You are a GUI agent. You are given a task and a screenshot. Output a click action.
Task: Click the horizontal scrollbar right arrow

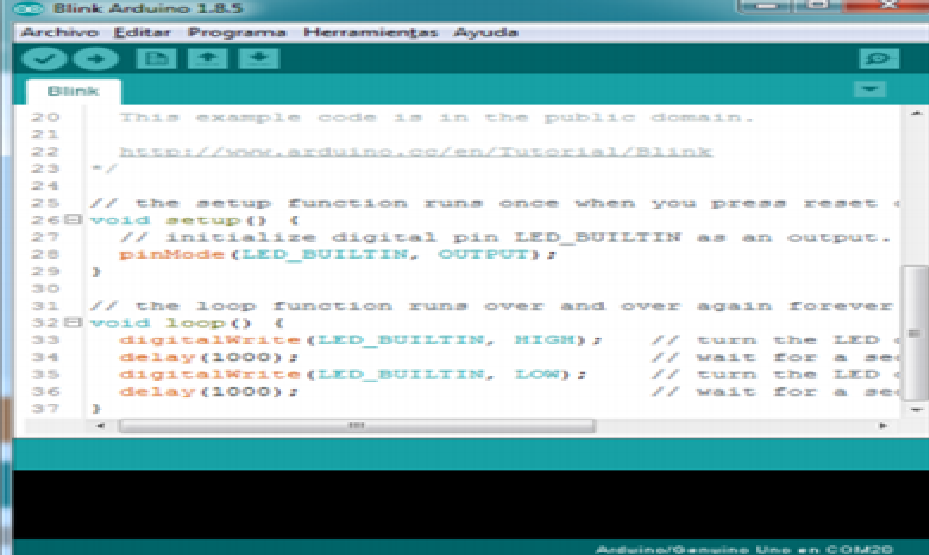pyautogui.click(x=883, y=425)
